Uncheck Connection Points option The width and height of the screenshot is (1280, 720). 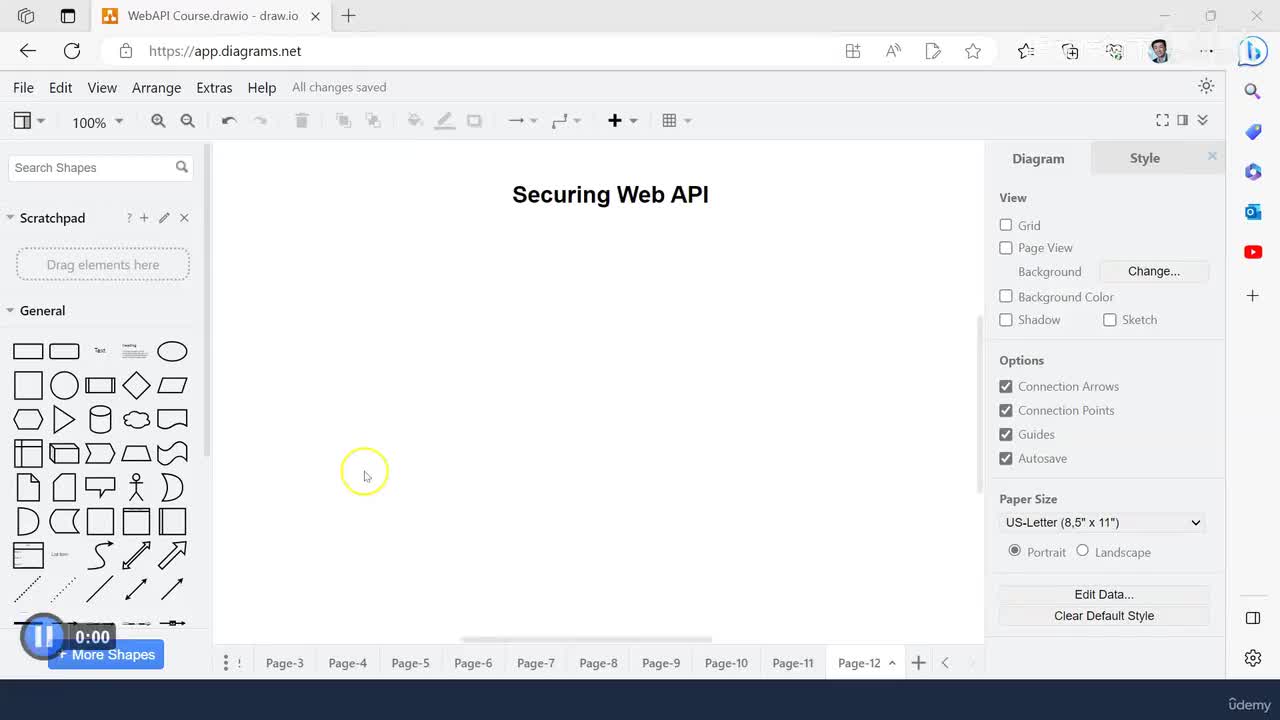[x=1006, y=410]
